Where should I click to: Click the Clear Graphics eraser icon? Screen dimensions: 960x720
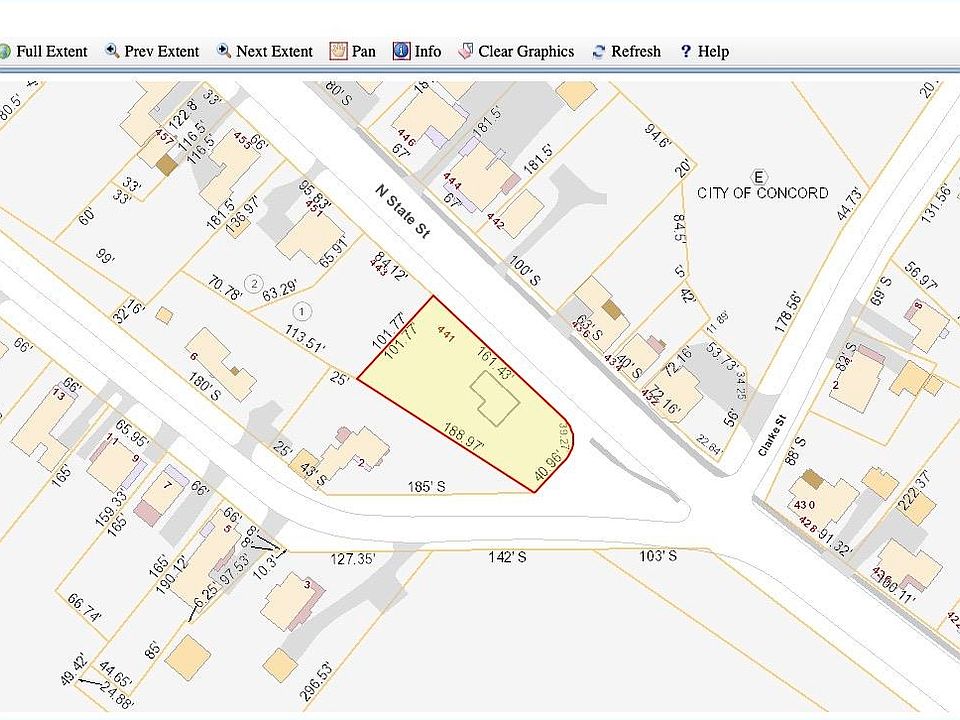click(466, 51)
